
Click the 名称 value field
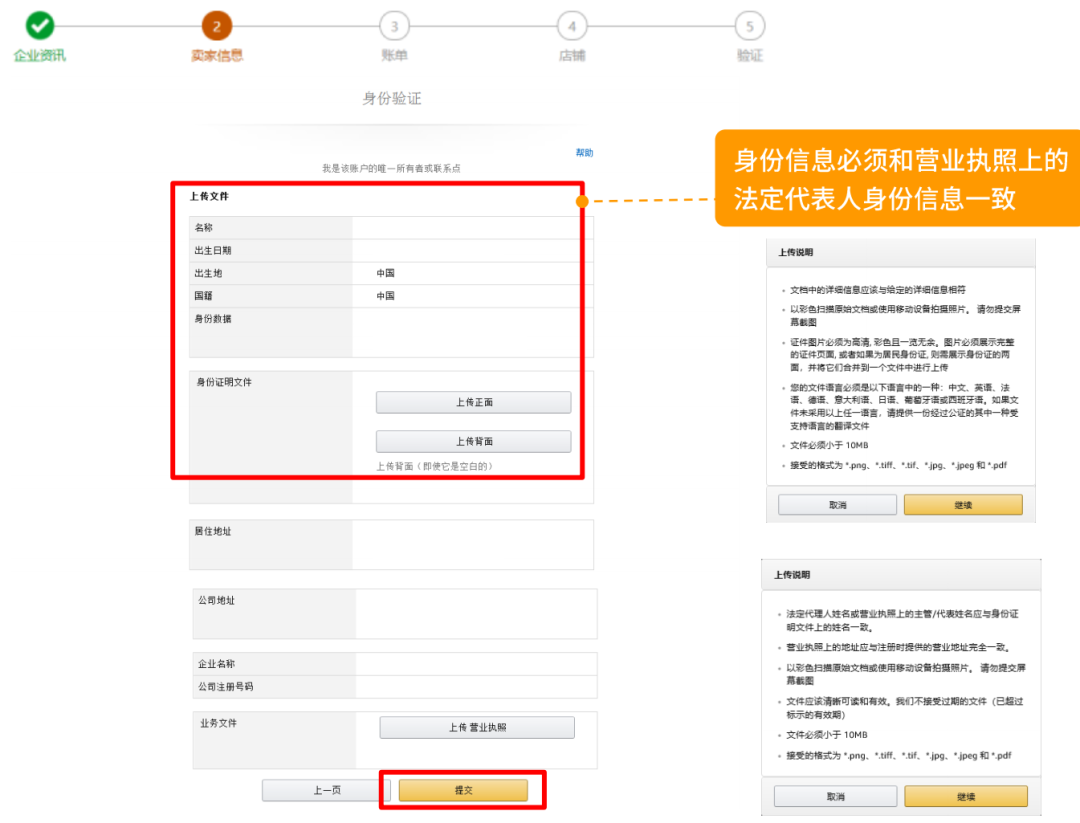coord(472,227)
